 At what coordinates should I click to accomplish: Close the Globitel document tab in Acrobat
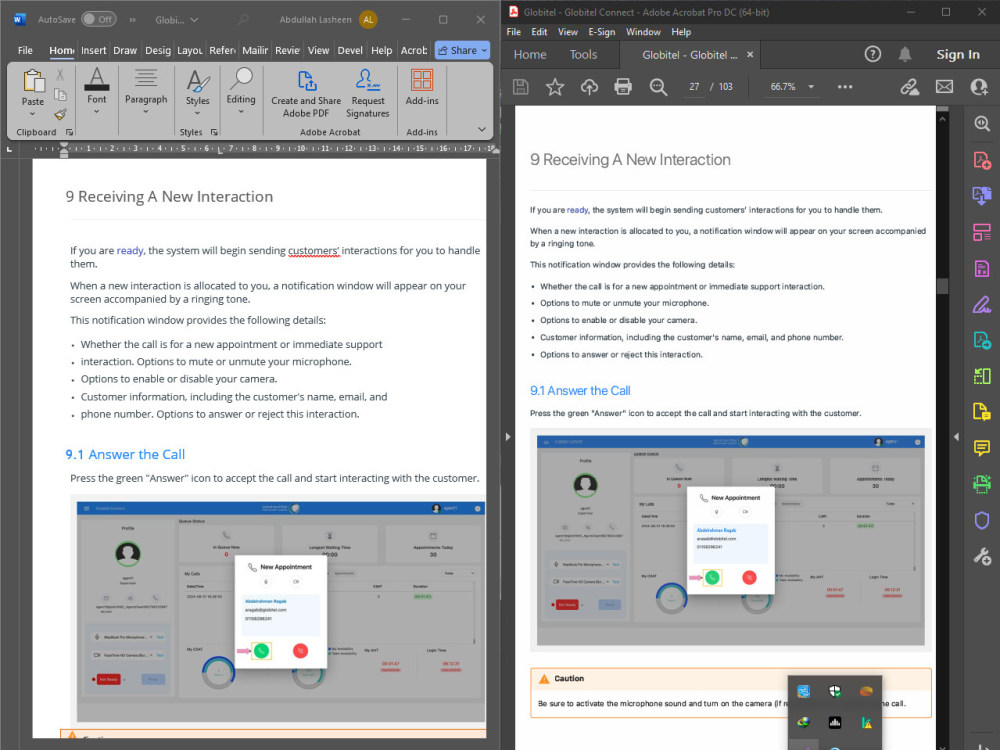750,55
